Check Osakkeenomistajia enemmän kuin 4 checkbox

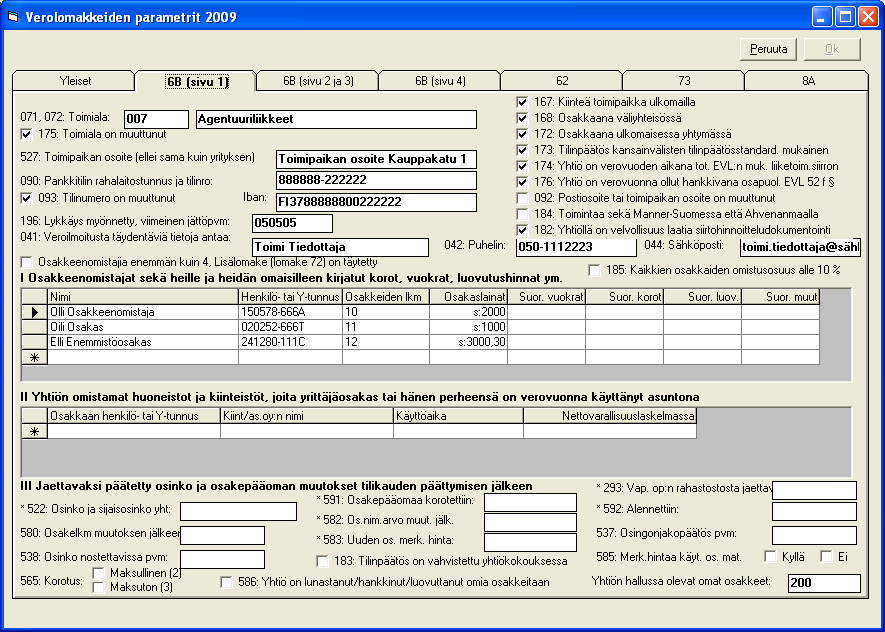click(x=26, y=262)
